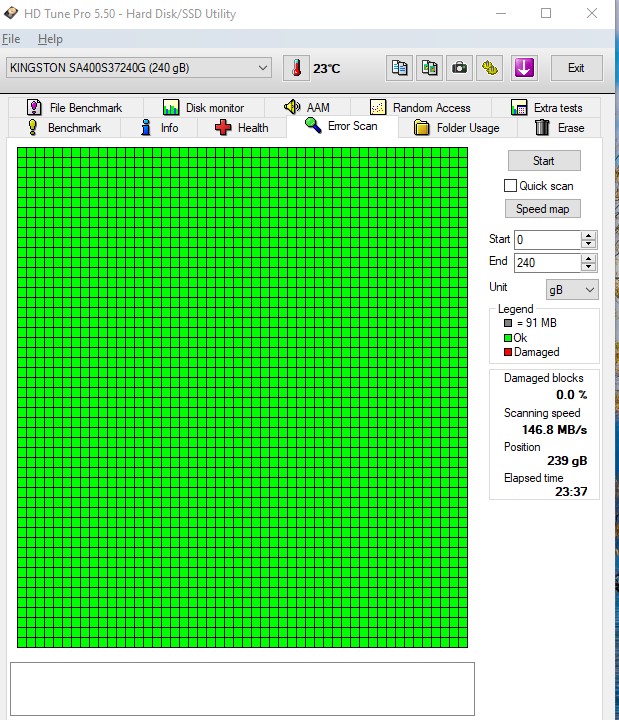Click the AAM speaker icon
This screenshot has width=619, height=720.
pyautogui.click(x=292, y=107)
